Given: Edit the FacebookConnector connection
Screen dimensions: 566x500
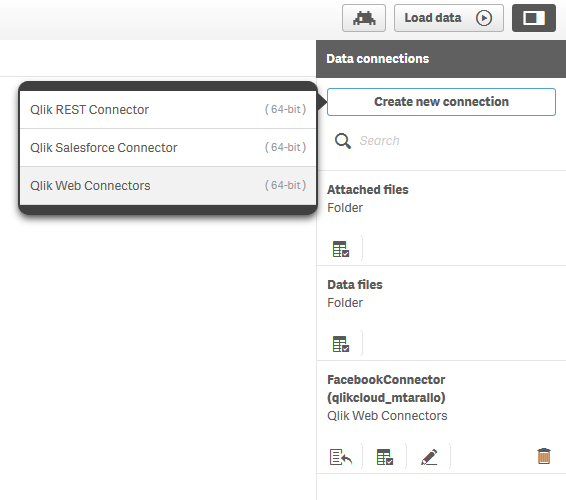Looking at the screenshot, I should click(x=429, y=457).
